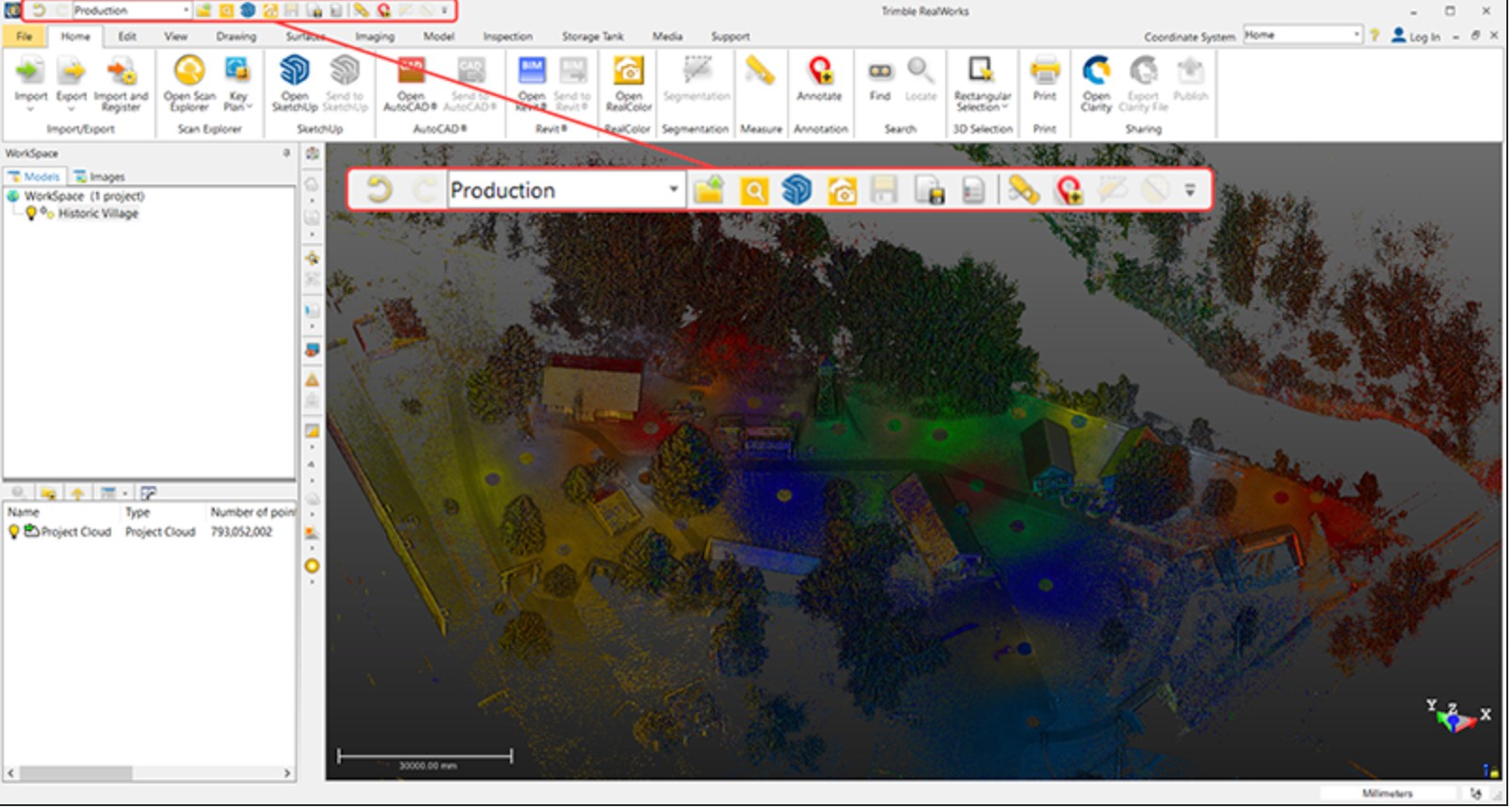Click the yellow up arrow in list toolbar
Viewport: 1512px width, 808px height.
click(x=77, y=493)
